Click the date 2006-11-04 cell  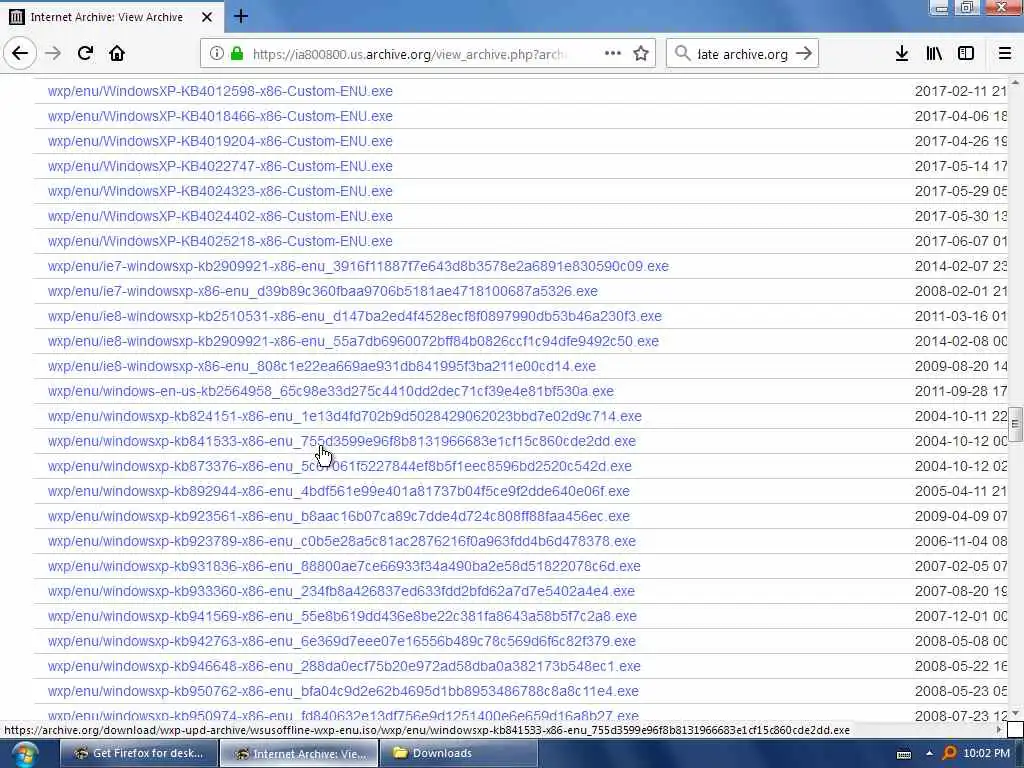(x=961, y=541)
